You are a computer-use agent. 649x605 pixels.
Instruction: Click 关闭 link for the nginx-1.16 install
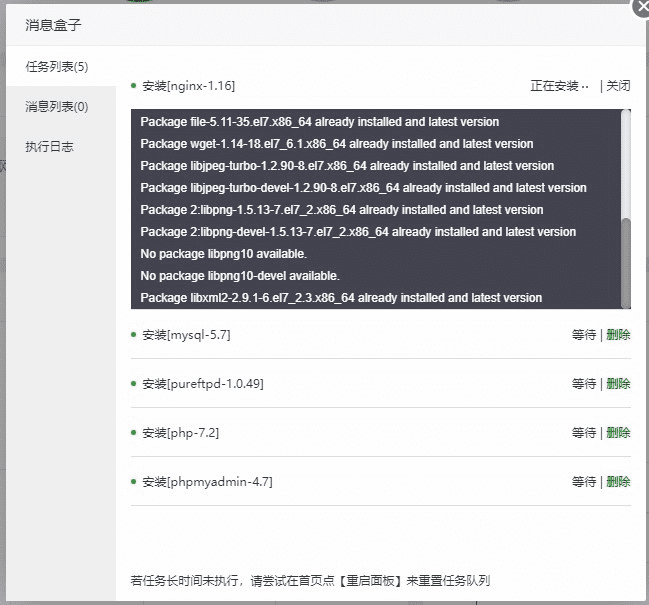618,86
